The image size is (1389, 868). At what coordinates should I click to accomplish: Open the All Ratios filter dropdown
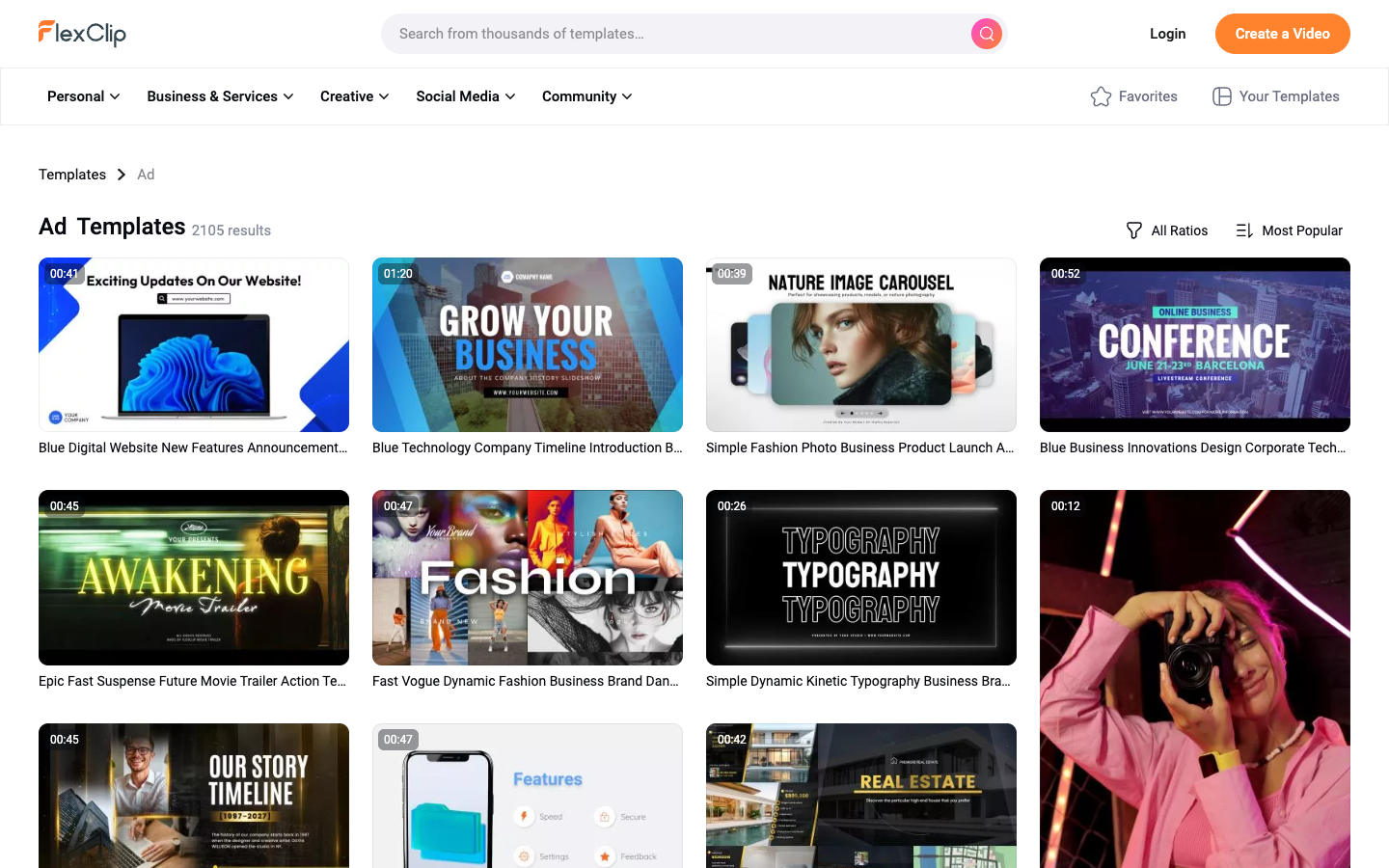pyautogui.click(x=1167, y=231)
